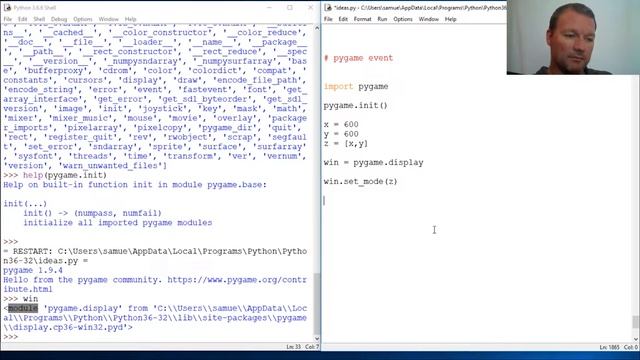The width and height of the screenshot is (640, 360).
Task: Click the 'y = 600' line
Action: tap(341, 134)
